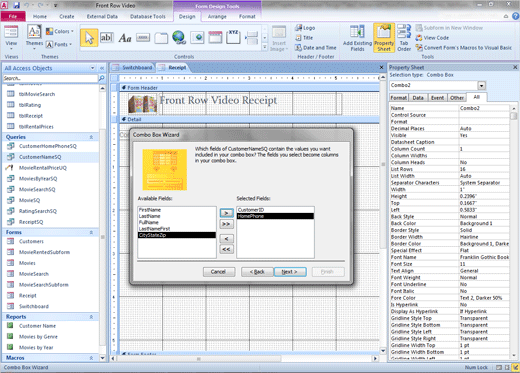Pick the Web Browser control
Viewport: 520px width, 373px height.
click(x=197, y=38)
